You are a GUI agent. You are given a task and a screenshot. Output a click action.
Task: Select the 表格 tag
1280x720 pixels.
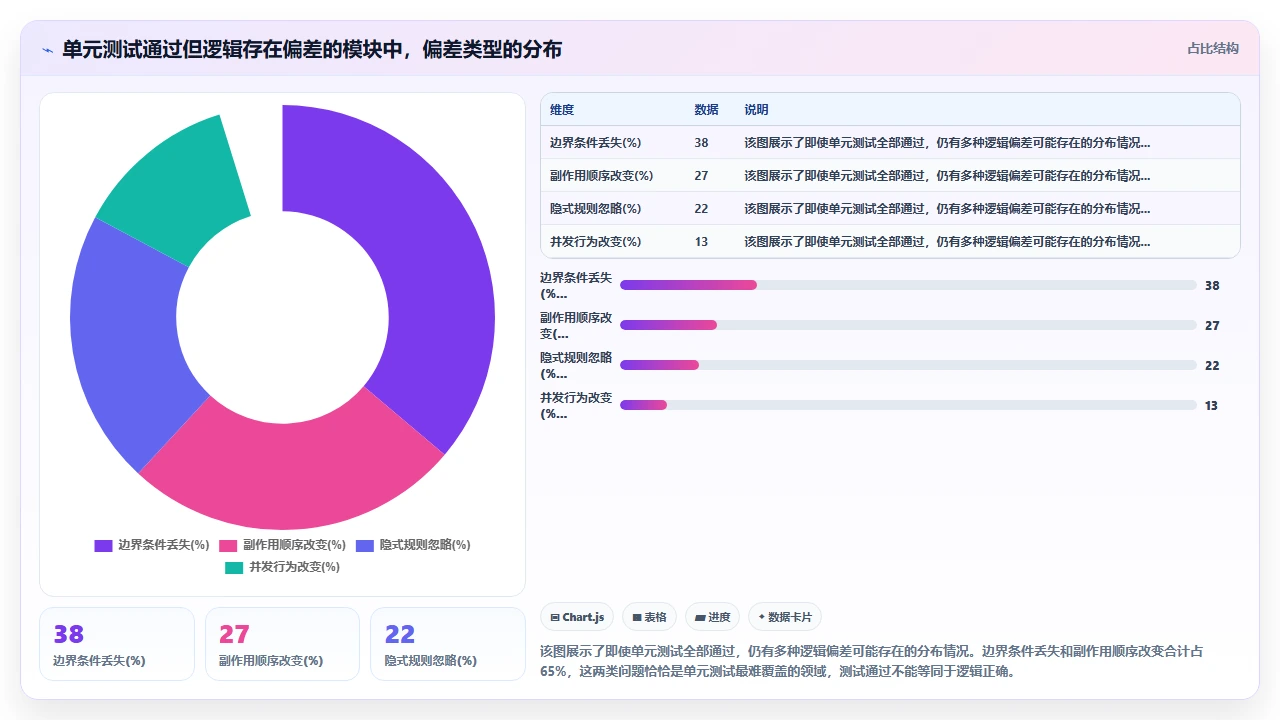click(649, 617)
